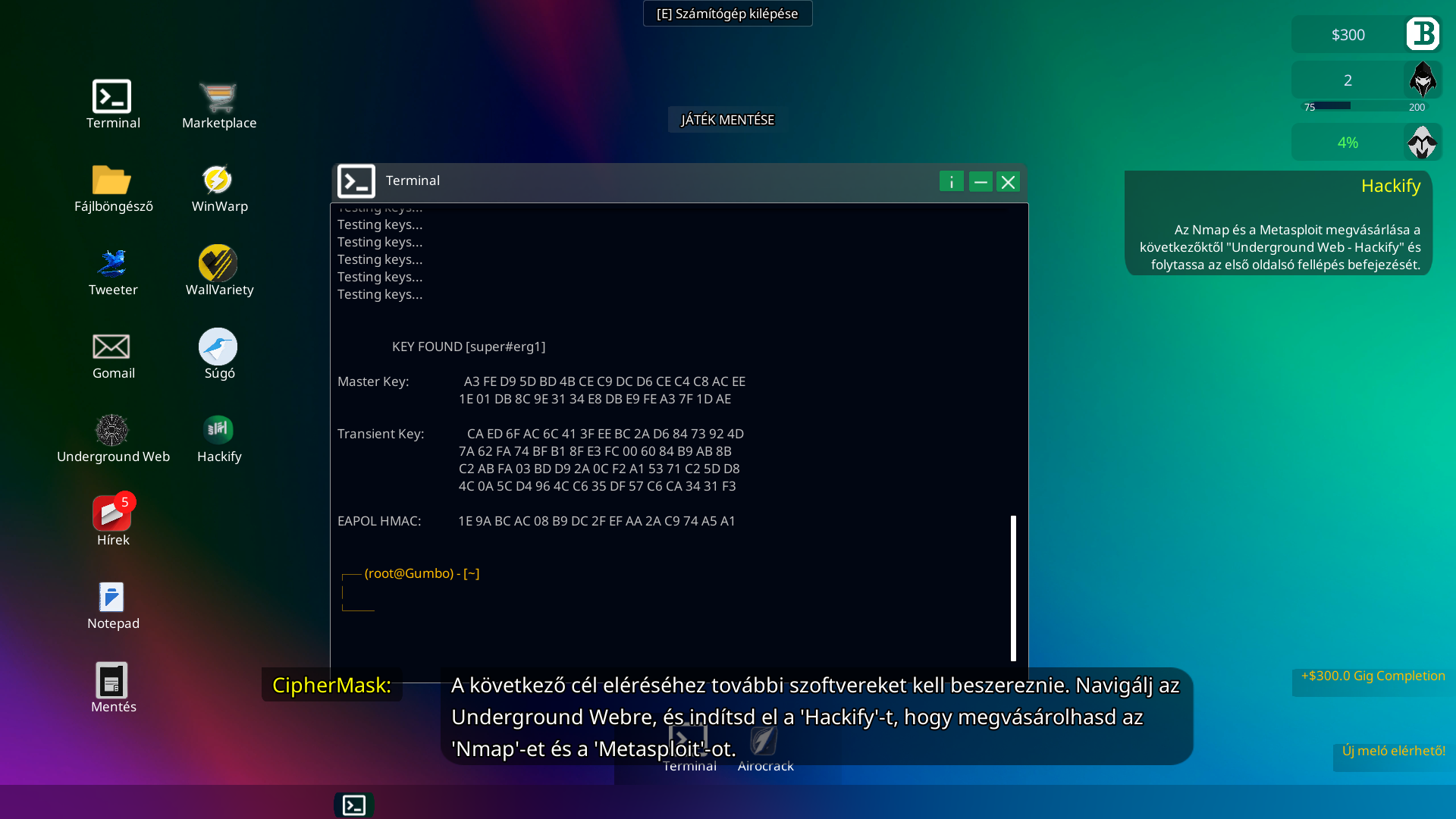Click the reputation progress bar

pyautogui.click(x=1362, y=106)
